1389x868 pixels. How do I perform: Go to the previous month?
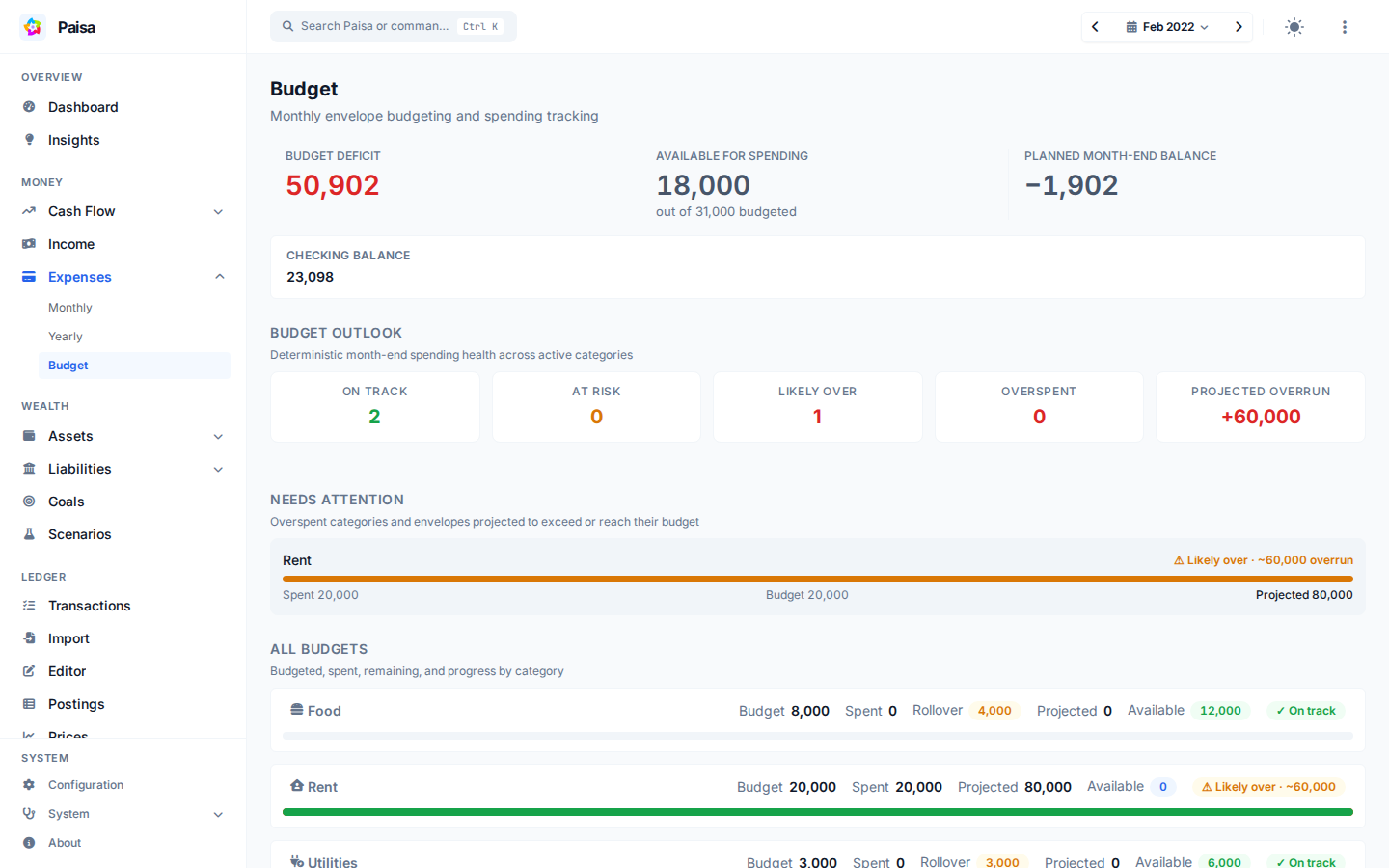click(x=1096, y=27)
